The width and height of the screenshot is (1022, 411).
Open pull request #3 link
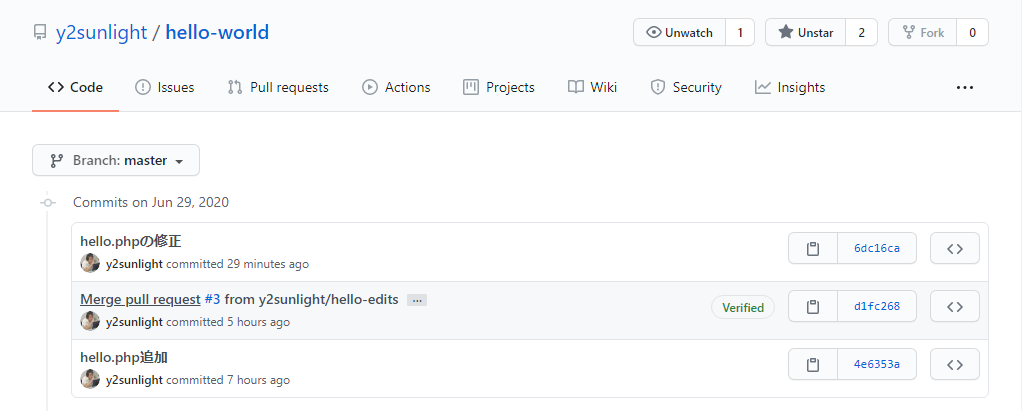tap(212, 299)
